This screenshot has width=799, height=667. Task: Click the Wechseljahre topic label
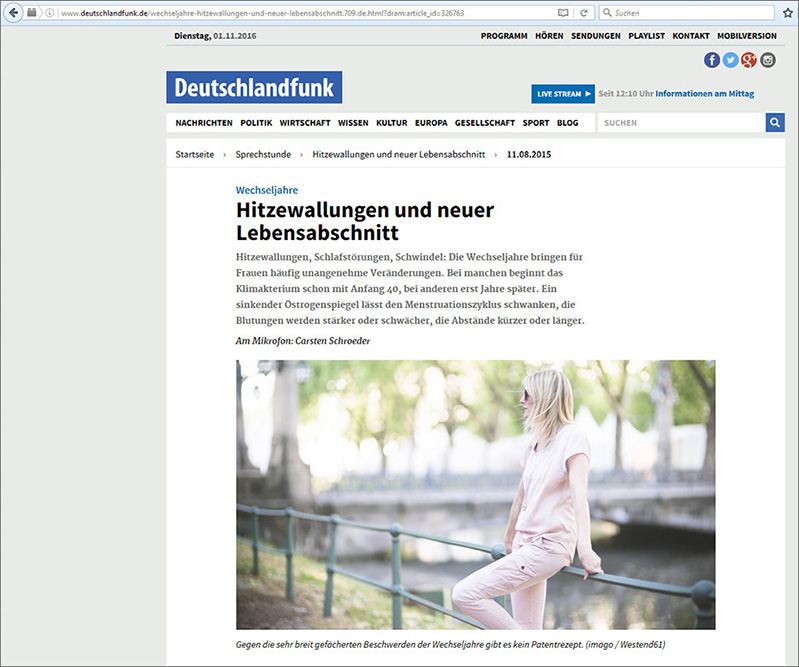[x=267, y=190]
